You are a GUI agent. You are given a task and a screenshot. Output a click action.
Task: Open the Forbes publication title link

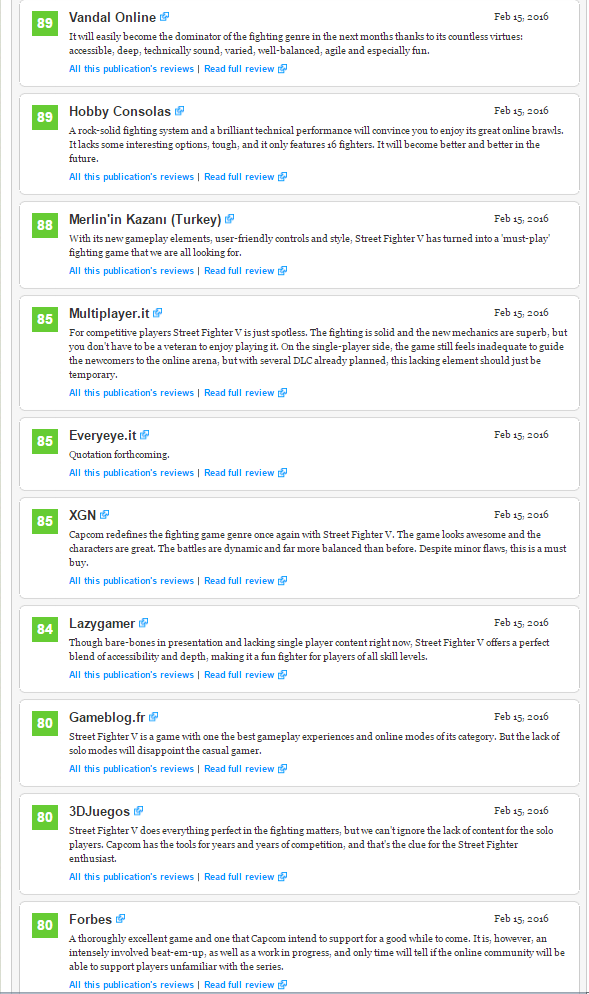point(90,919)
